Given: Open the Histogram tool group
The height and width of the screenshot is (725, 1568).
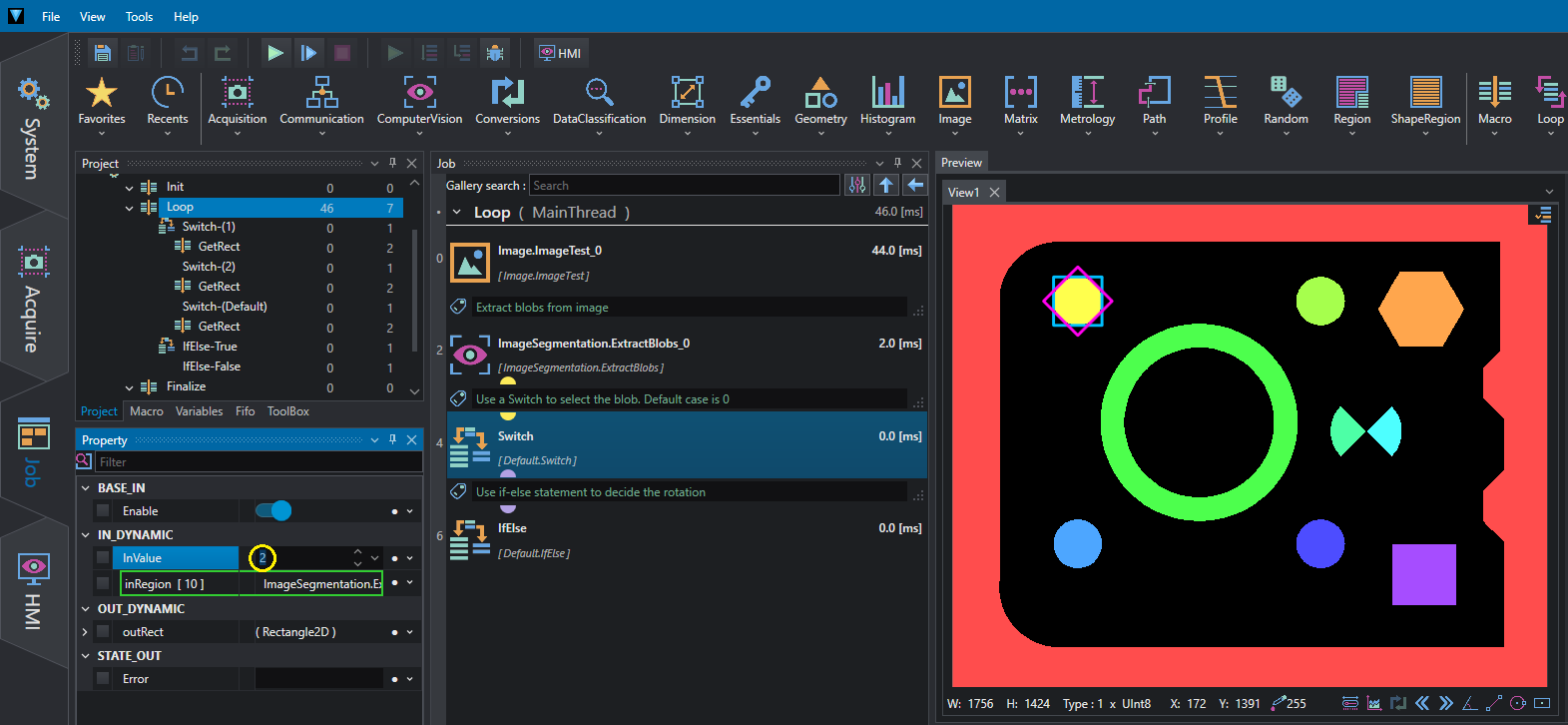Looking at the screenshot, I should (x=887, y=102).
